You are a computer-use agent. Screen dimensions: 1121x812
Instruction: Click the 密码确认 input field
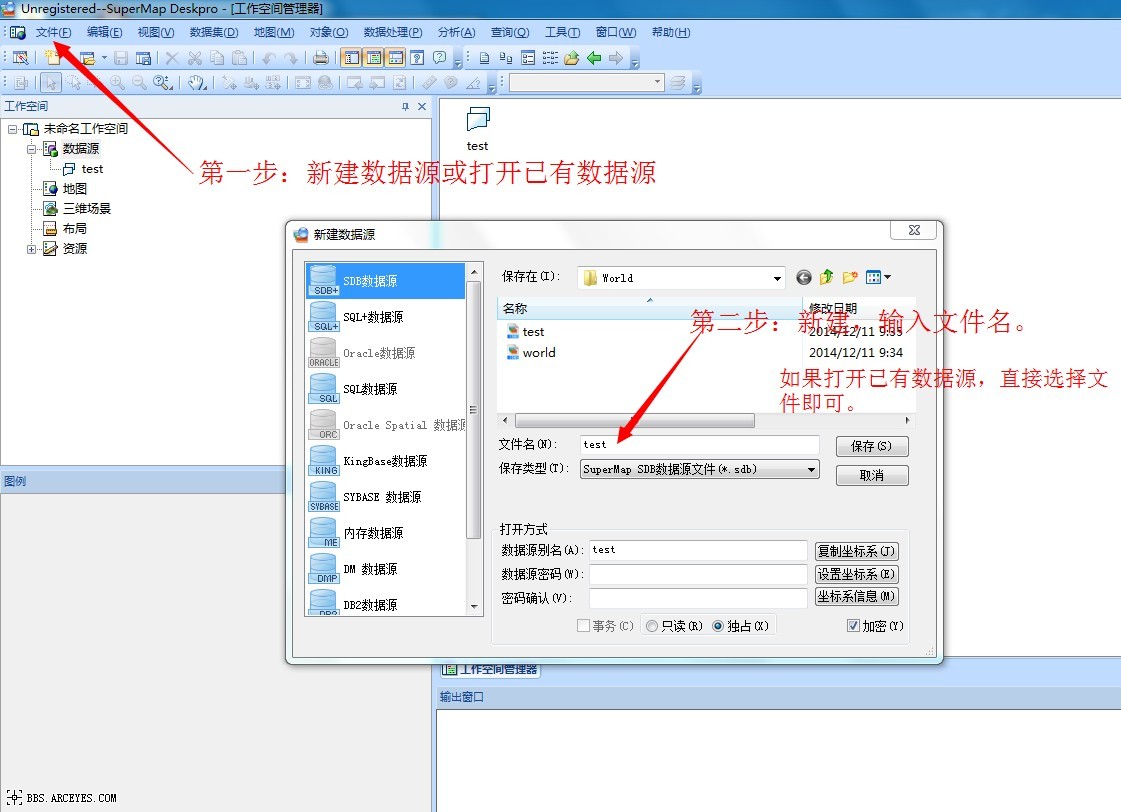point(698,598)
